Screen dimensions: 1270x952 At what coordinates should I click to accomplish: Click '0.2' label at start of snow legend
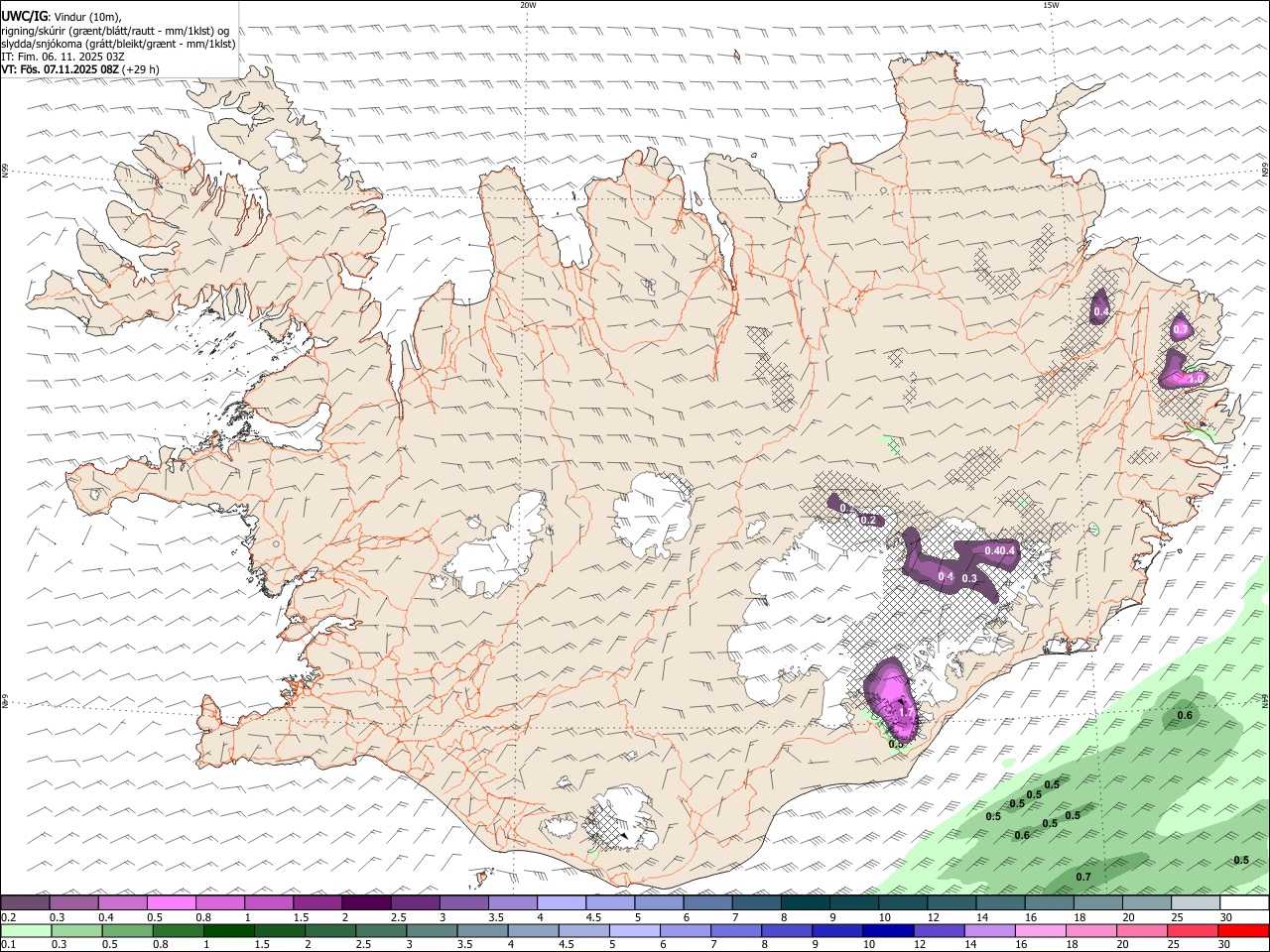pos(9,917)
